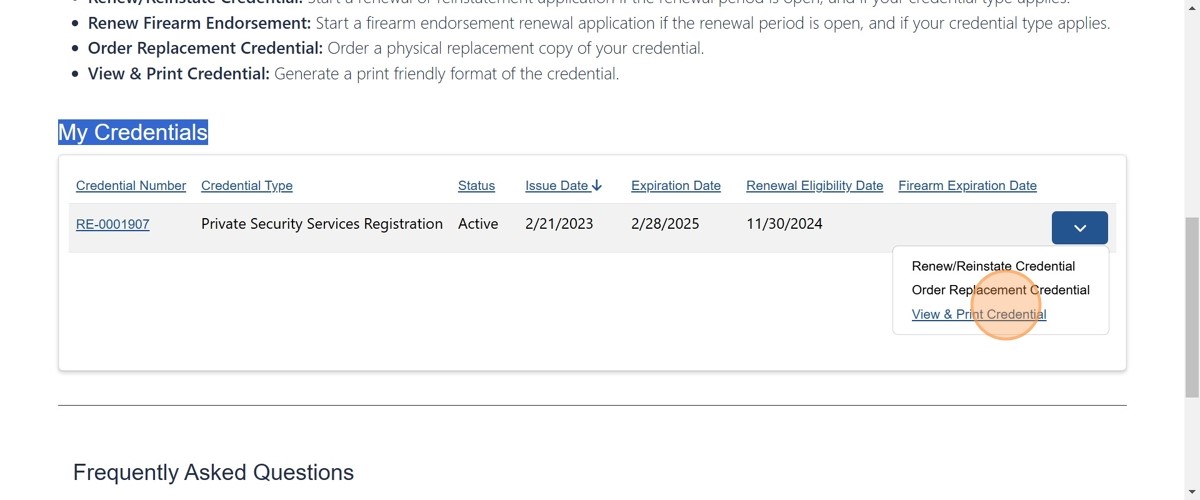Click the Issue Date sort arrow icon
This screenshot has width=1200, height=500.
pyautogui.click(x=597, y=185)
